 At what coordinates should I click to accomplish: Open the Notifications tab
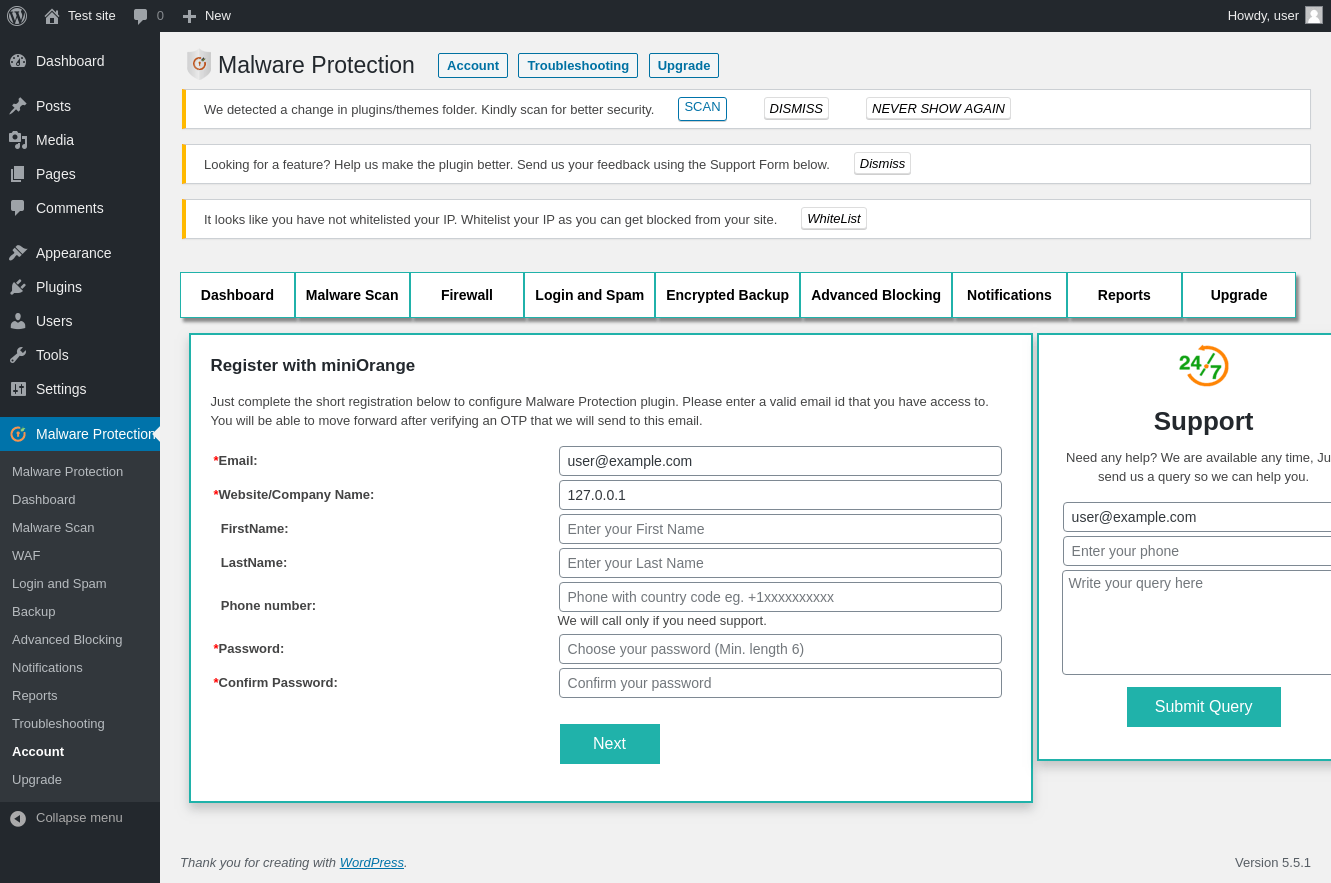point(1009,295)
